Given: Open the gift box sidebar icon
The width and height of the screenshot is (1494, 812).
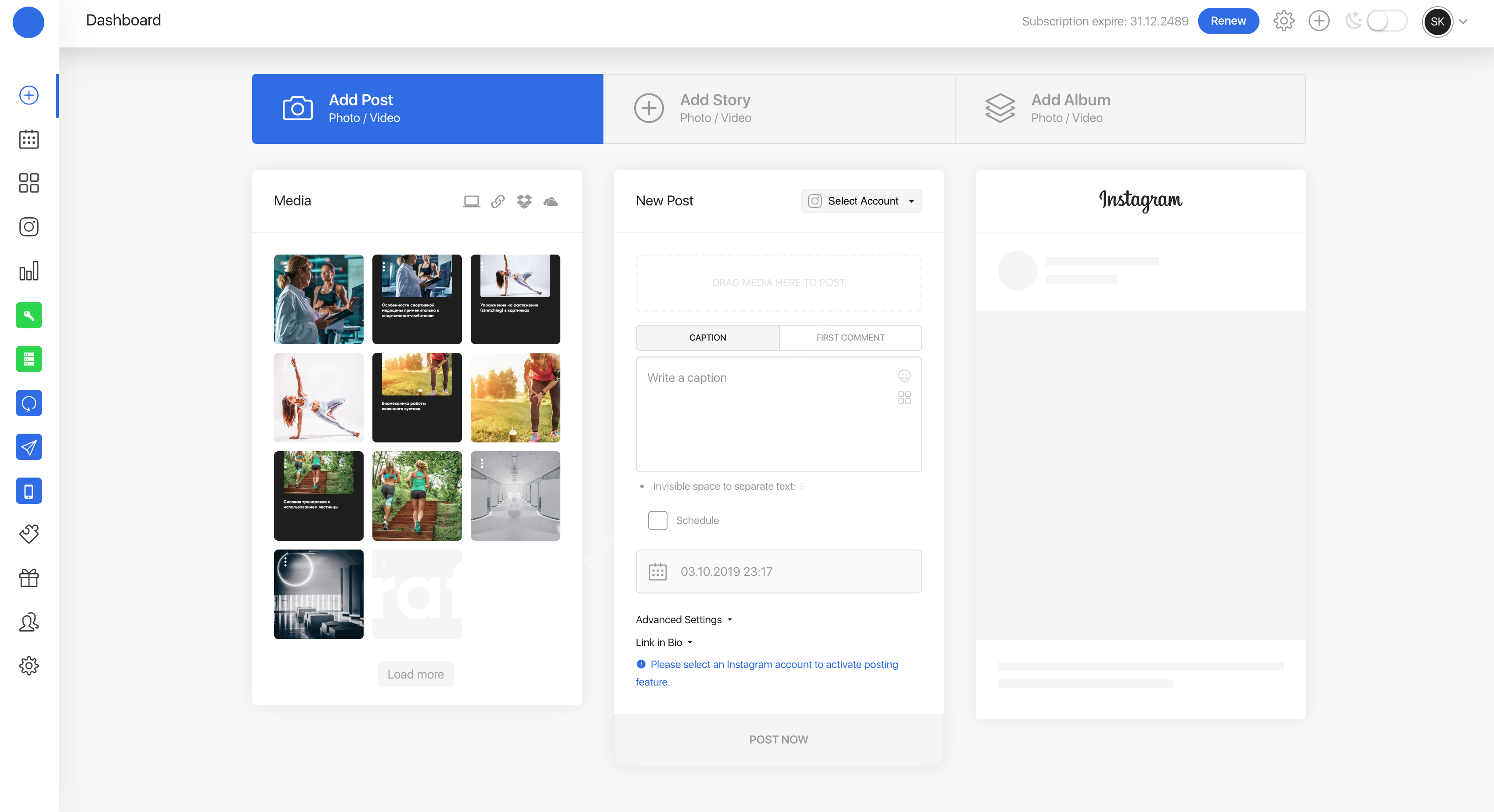Looking at the screenshot, I should [x=29, y=578].
